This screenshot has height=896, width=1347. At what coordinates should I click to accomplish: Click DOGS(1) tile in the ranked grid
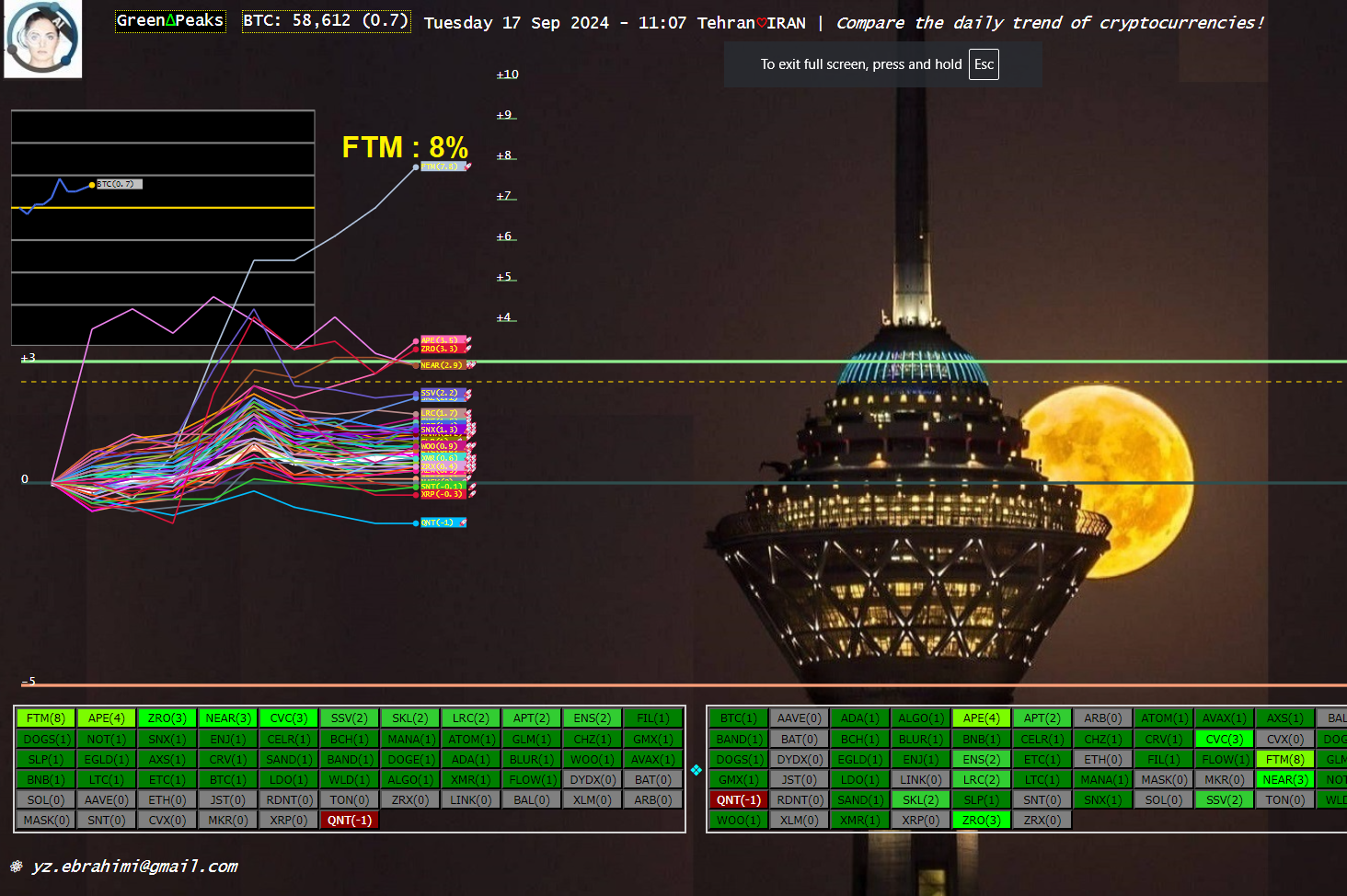click(x=46, y=739)
